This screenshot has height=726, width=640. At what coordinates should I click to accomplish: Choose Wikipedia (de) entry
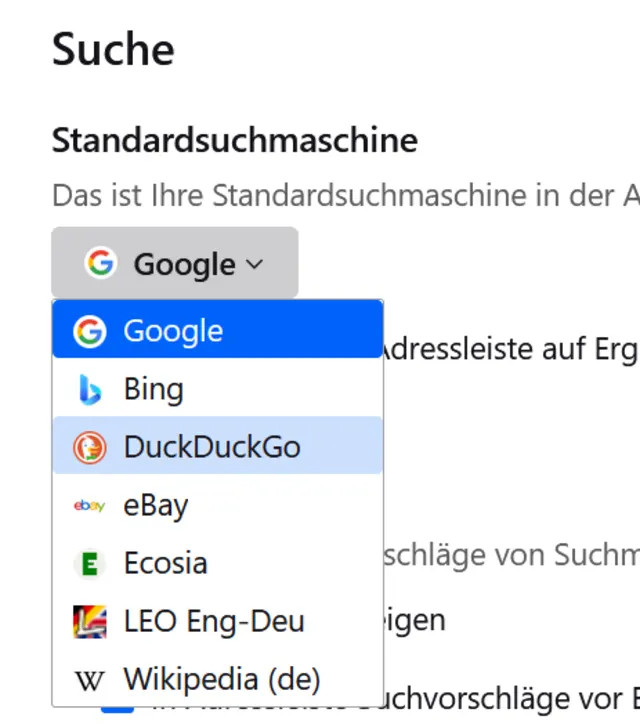[x=221, y=680]
